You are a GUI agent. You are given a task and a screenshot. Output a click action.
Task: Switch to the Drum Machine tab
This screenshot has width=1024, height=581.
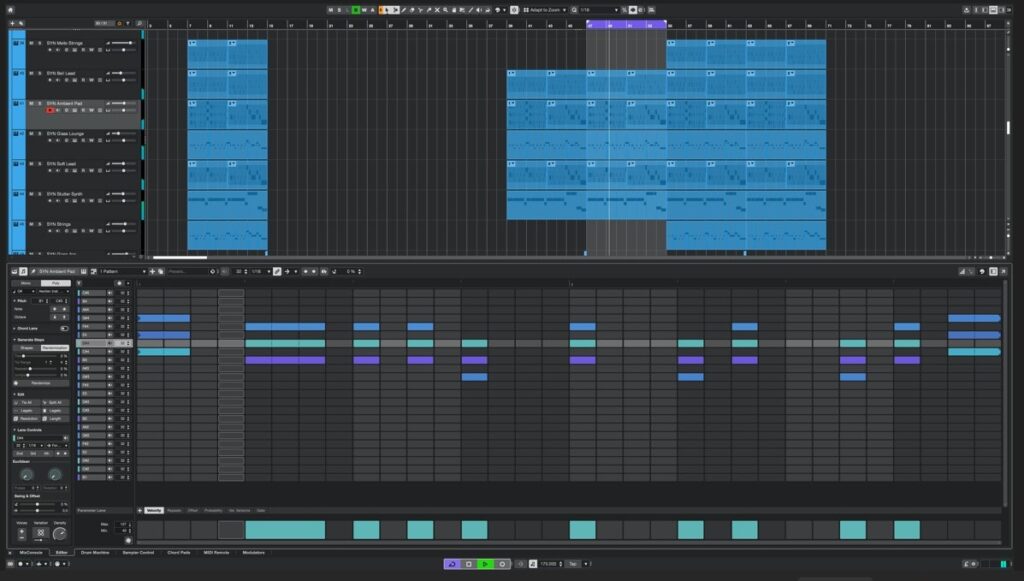[93, 552]
